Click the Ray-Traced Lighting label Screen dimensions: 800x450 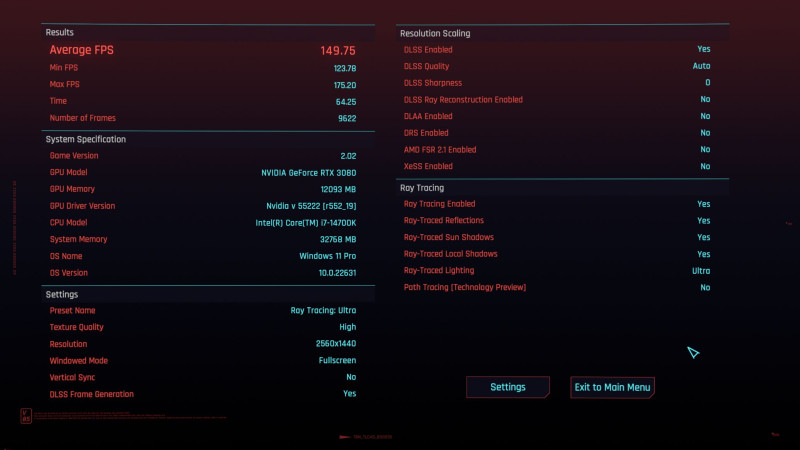439,270
